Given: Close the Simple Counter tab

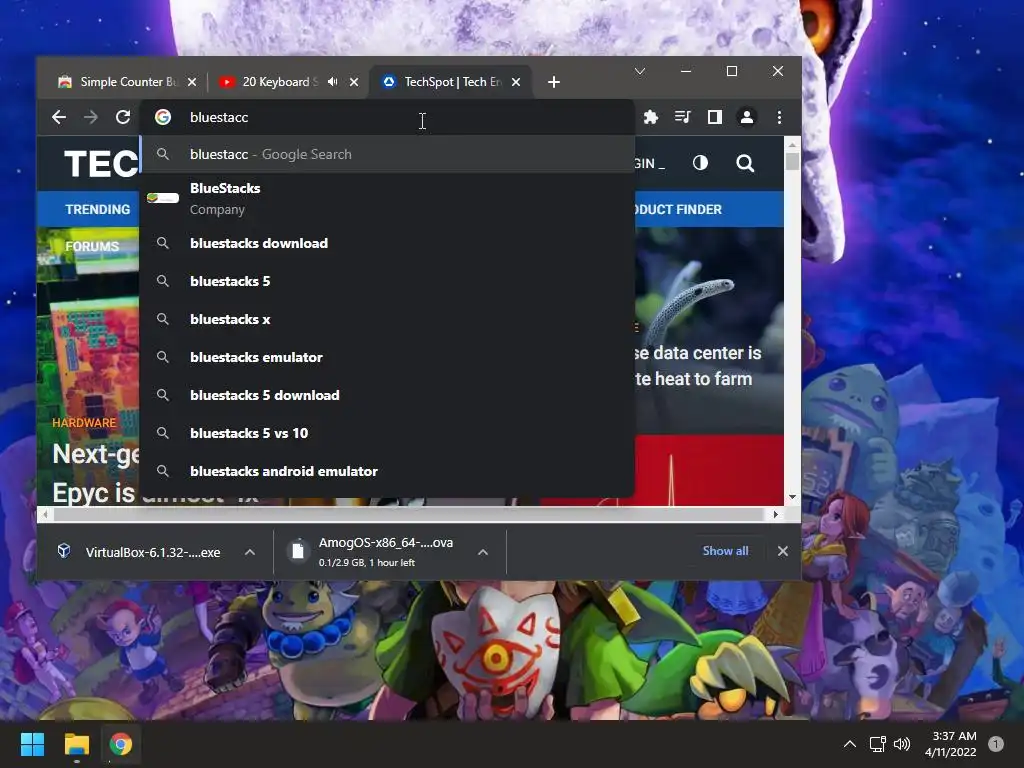Looking at the screenshot, I should tap(192, 82).
